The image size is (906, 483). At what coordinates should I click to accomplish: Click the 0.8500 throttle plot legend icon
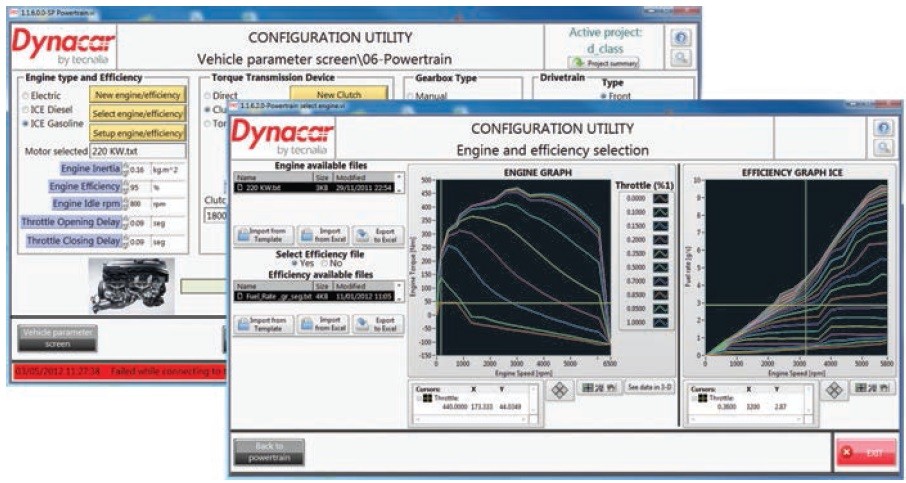click(x=660, y=295)
